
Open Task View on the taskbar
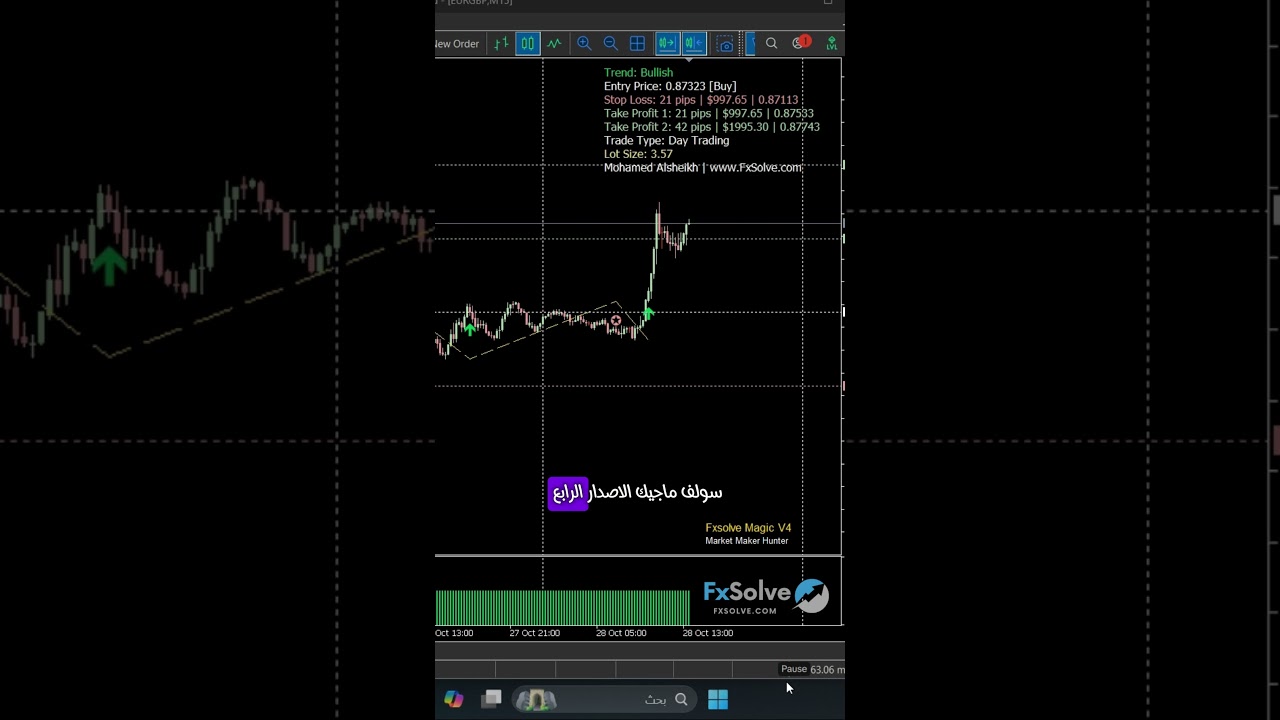491,699
